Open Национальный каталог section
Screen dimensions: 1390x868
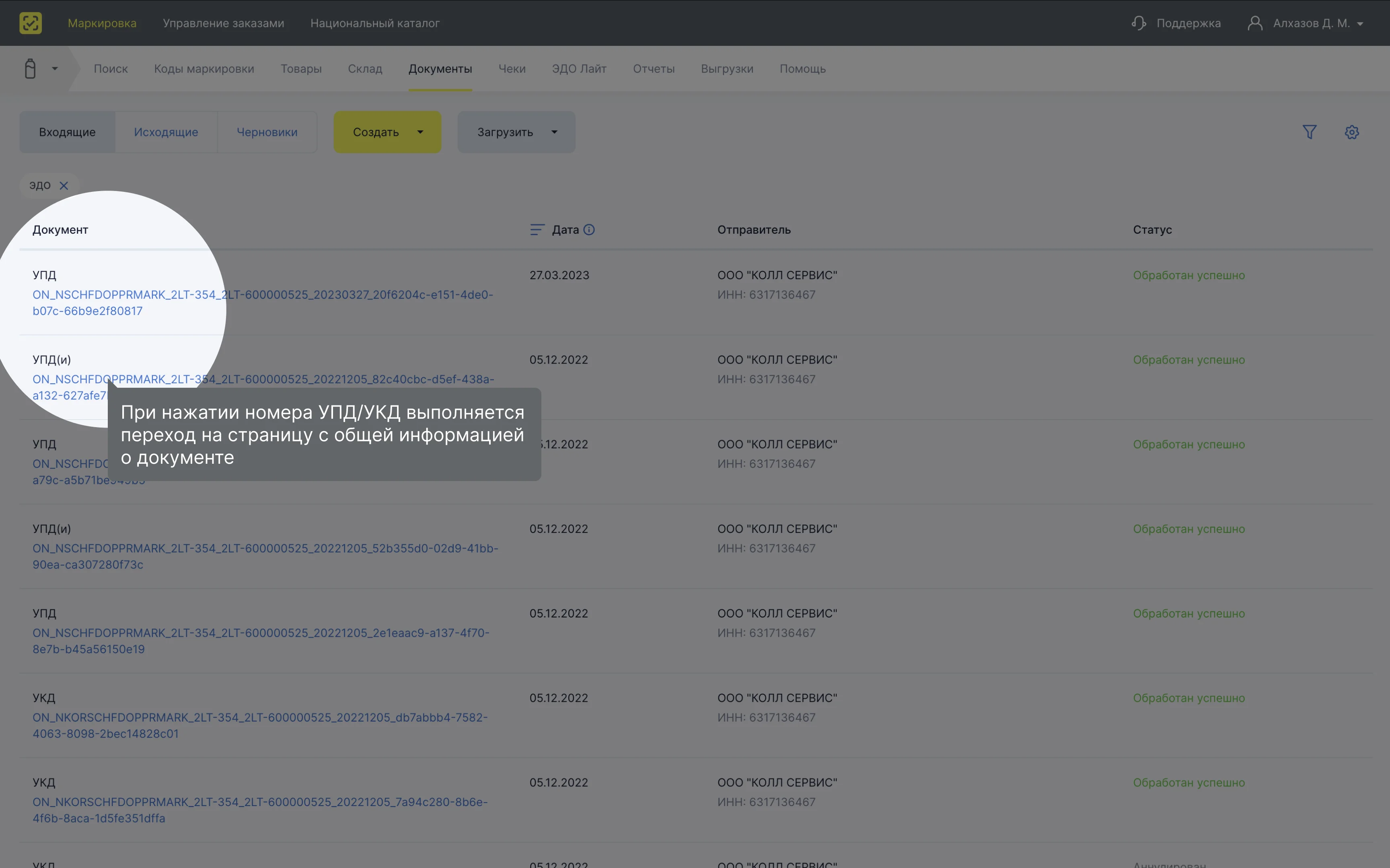pos(375,23)
